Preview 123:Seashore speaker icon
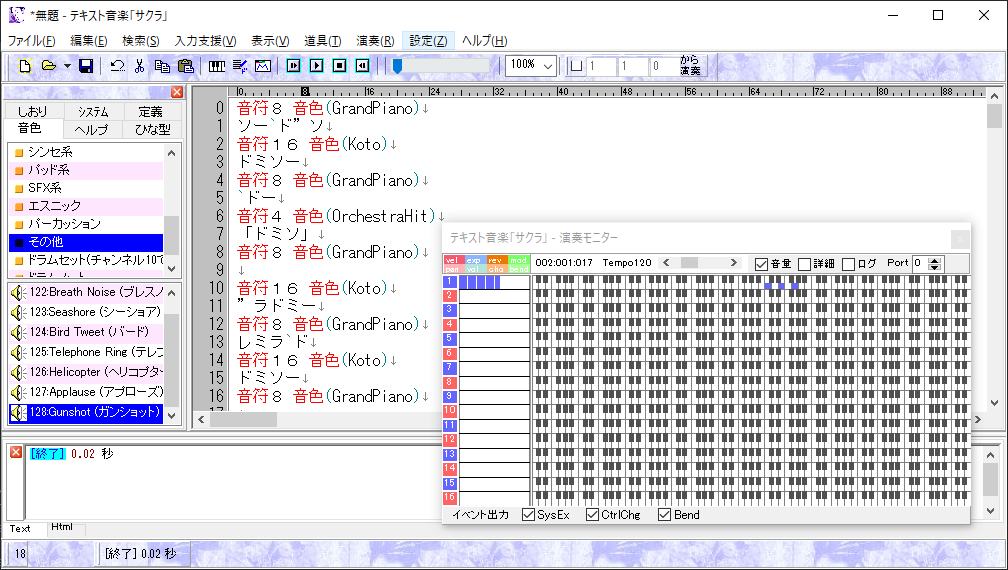The image size is (1008, 570). [x=18, y=312]
